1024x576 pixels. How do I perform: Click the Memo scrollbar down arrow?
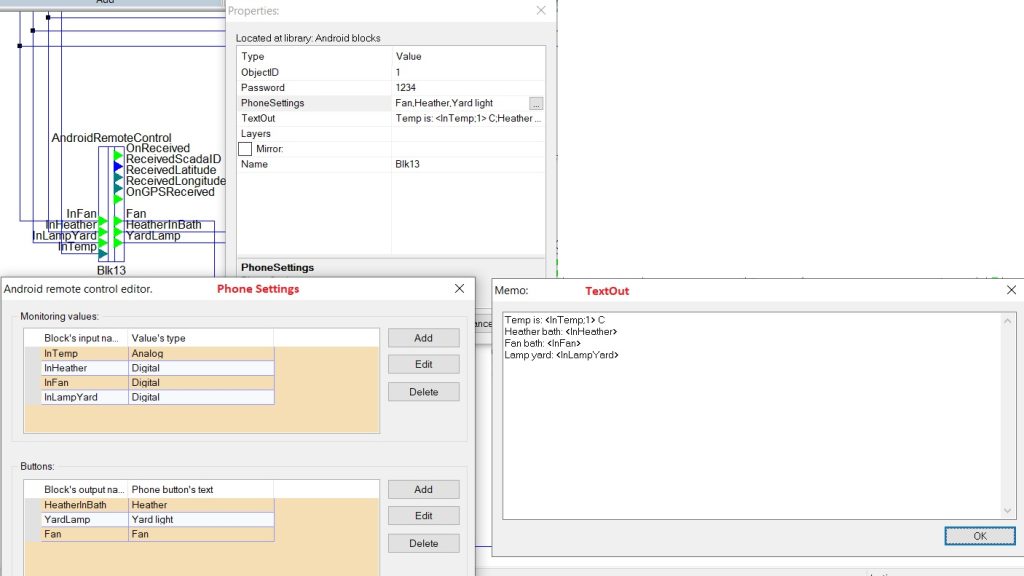tap(1008, 511)
